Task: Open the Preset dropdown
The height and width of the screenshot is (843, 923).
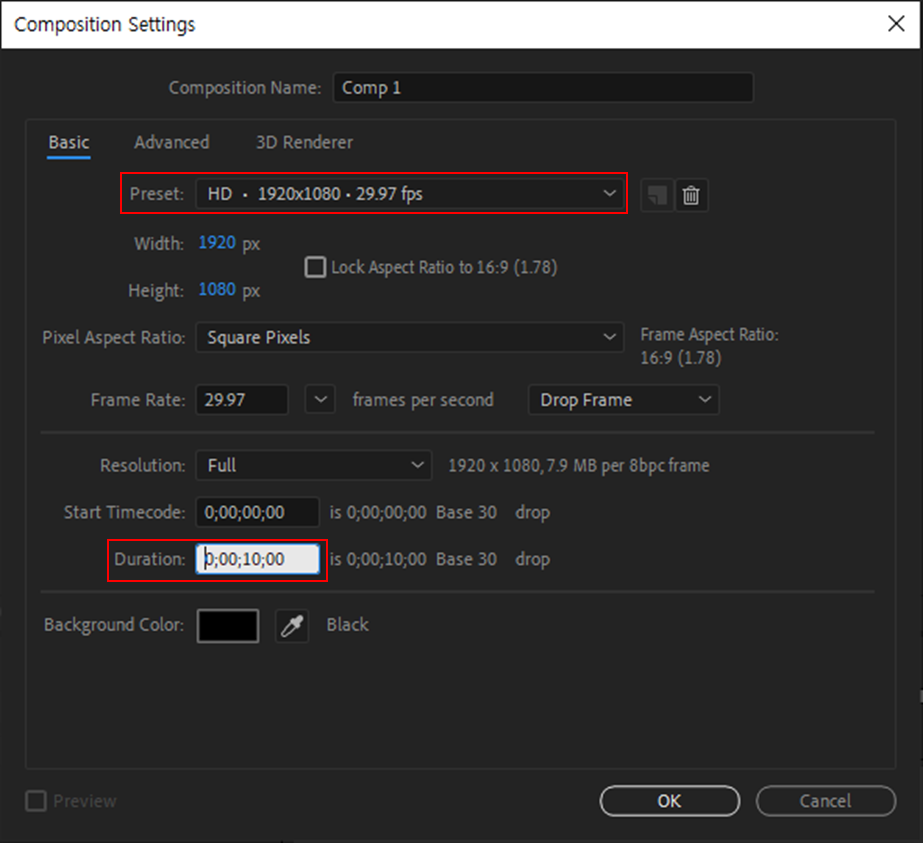Action: click(409, 194)
